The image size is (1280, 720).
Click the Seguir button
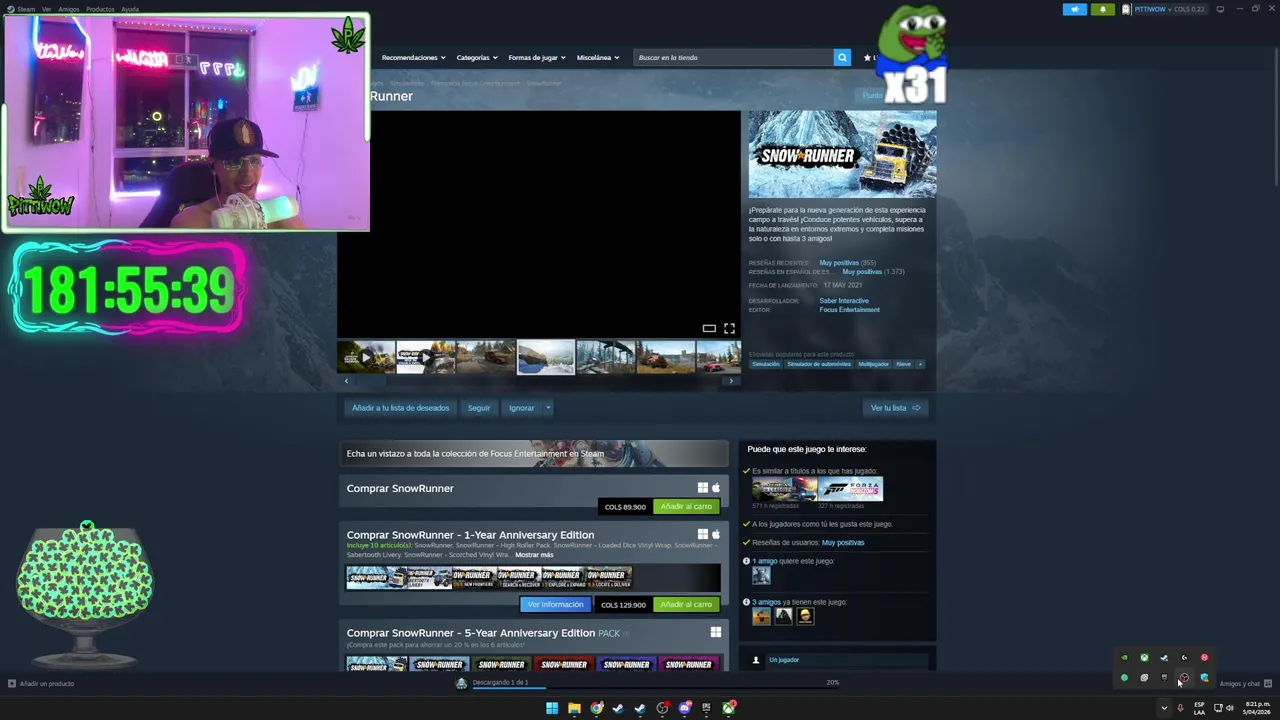(479, 408)
